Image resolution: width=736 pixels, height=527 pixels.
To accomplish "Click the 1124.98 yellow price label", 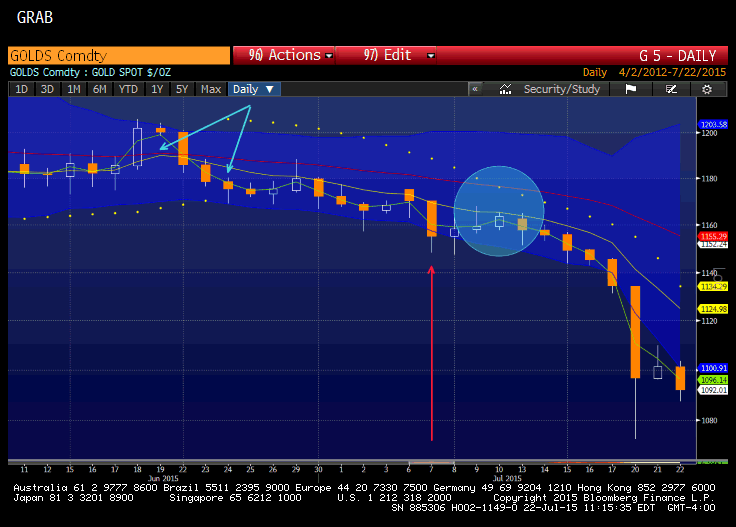I will (x=713, y=309).
